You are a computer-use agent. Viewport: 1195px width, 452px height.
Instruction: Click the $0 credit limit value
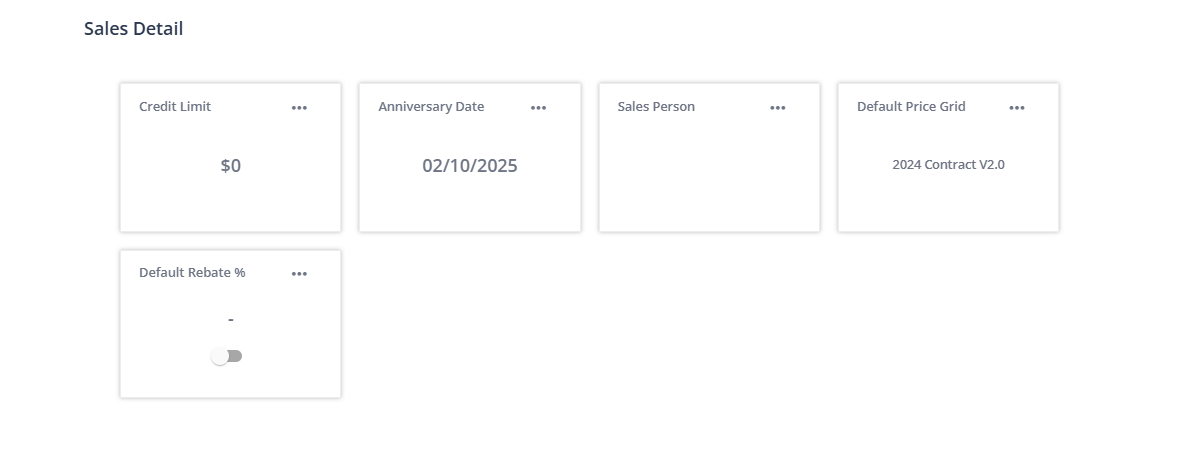pos(230,166)
